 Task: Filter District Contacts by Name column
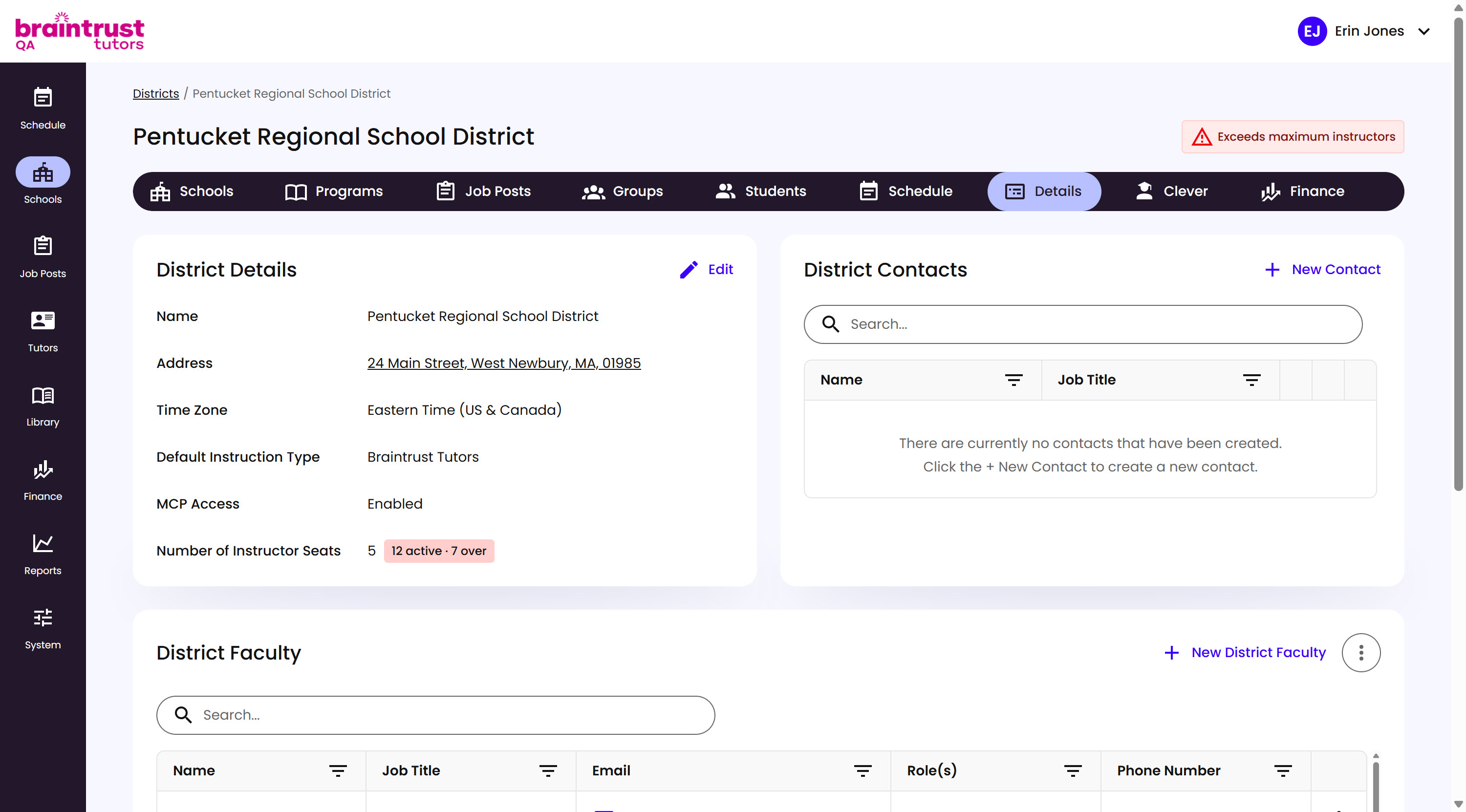[x=1013, y=380]
